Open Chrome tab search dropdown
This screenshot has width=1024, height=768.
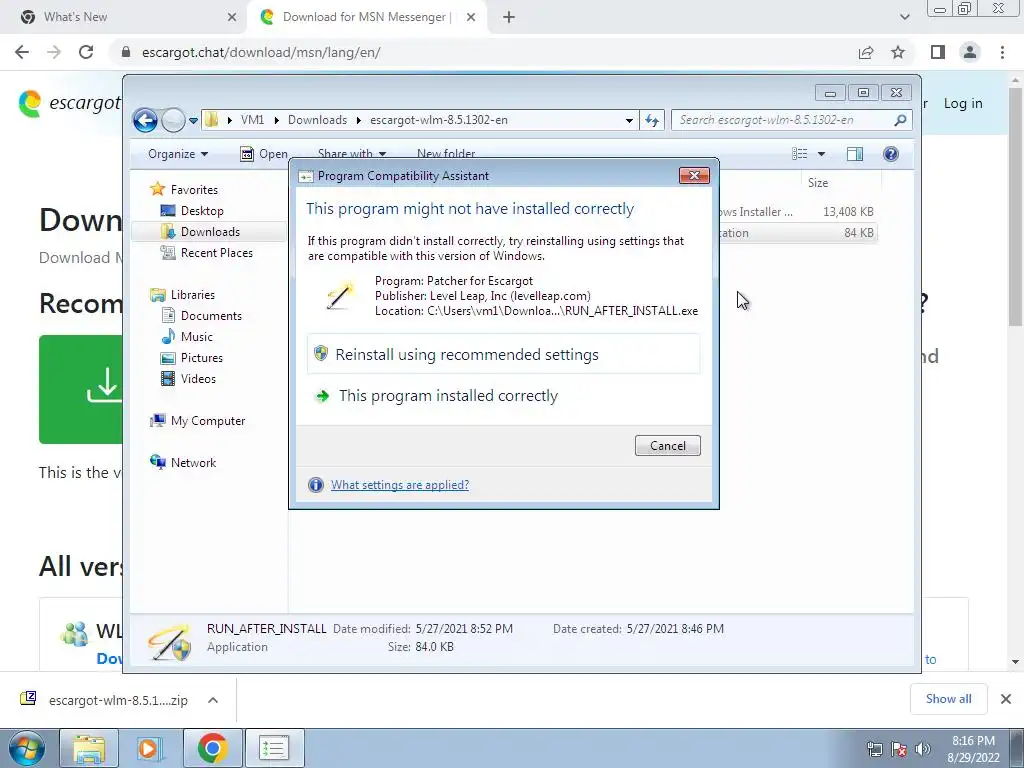pyautogui.click(x=904, y=17)
